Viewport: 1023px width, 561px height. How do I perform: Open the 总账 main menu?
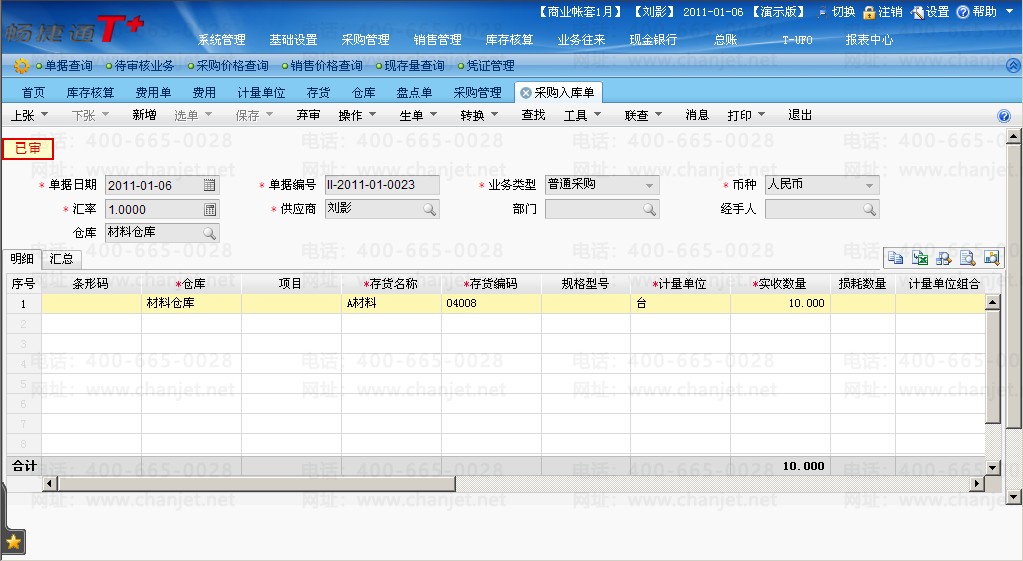725,40
